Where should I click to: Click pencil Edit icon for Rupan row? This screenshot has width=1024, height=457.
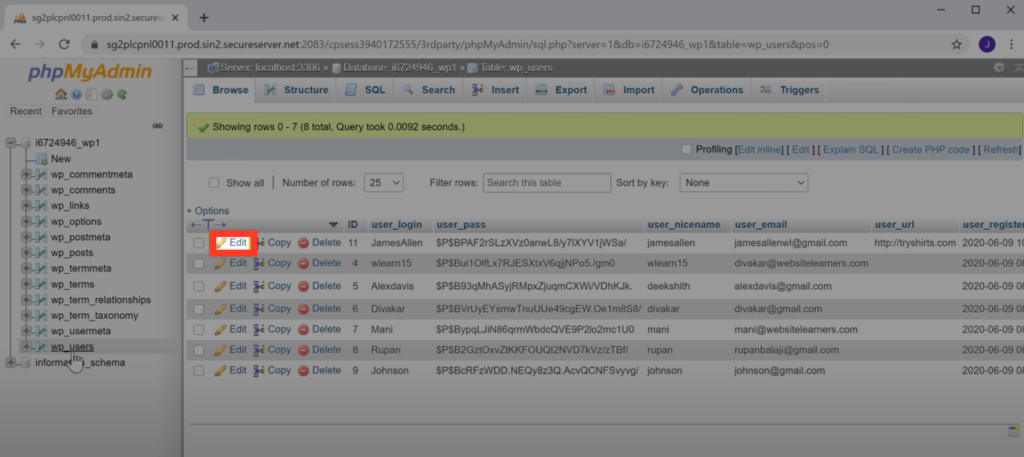click(x=221, y=350)
